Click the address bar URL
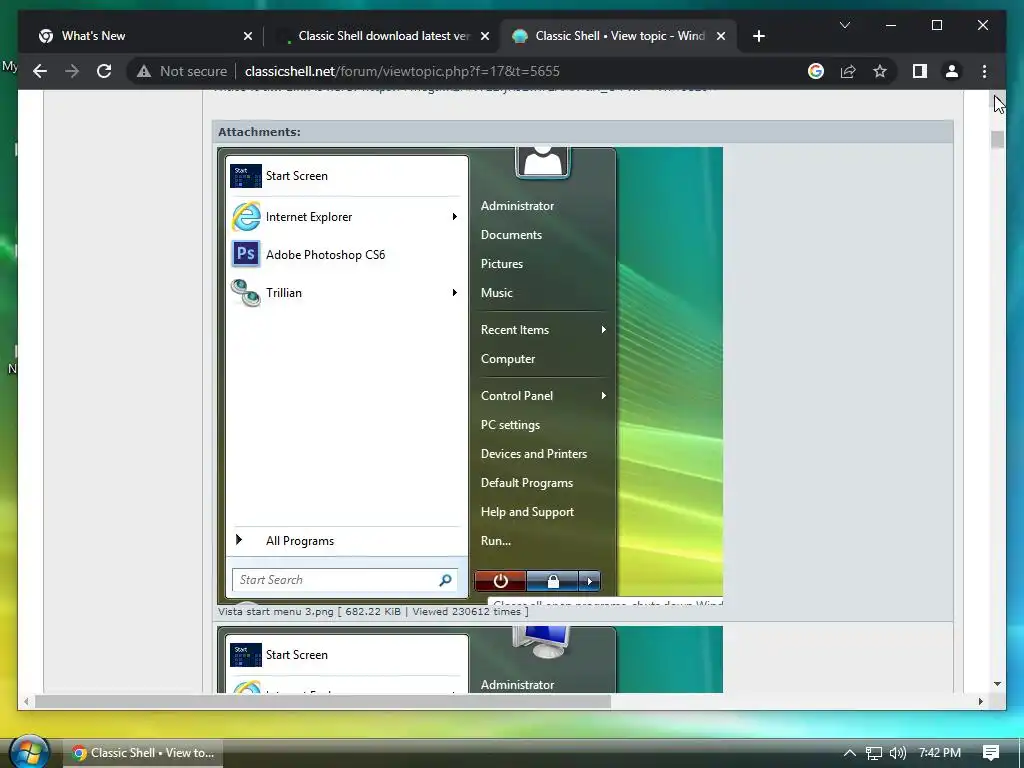Screen dimensions: 1024x768 click(402, 71)
